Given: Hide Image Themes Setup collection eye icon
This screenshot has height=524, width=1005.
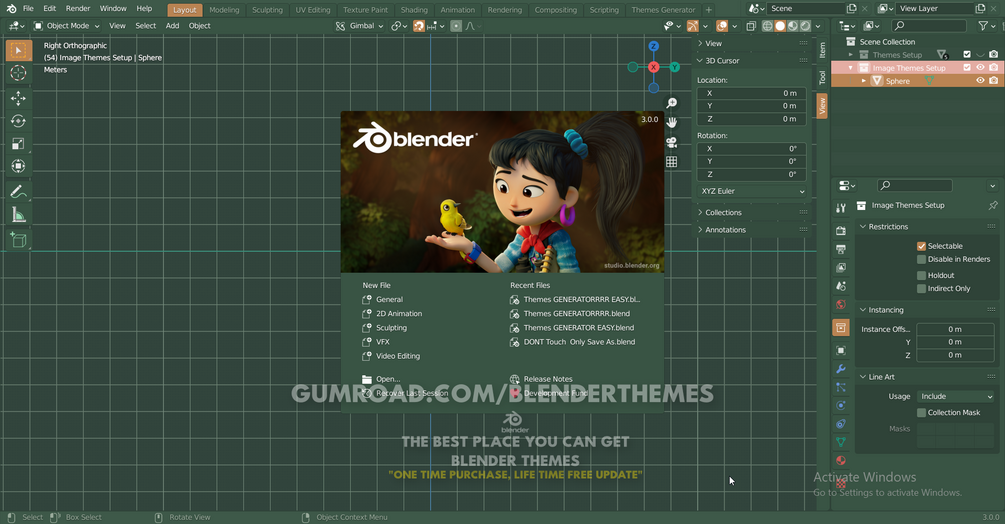Looking at the screenshot, I should point(980,67).
